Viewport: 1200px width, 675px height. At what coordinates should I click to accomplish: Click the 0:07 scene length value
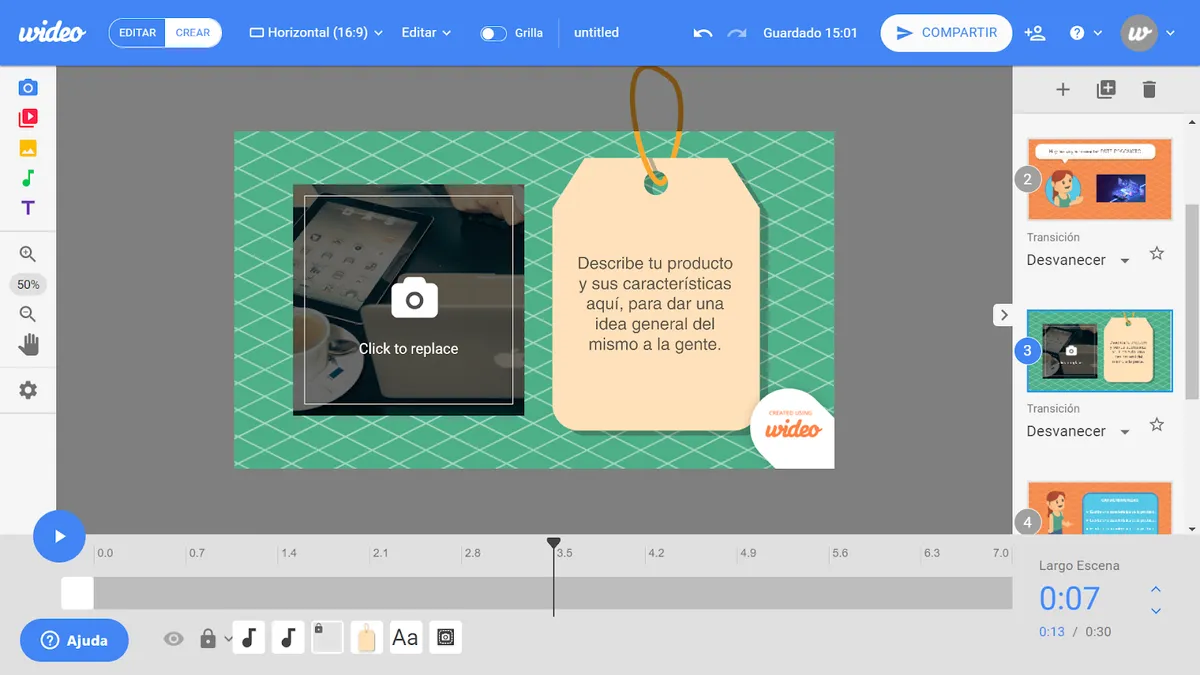tap(1069, 598)
